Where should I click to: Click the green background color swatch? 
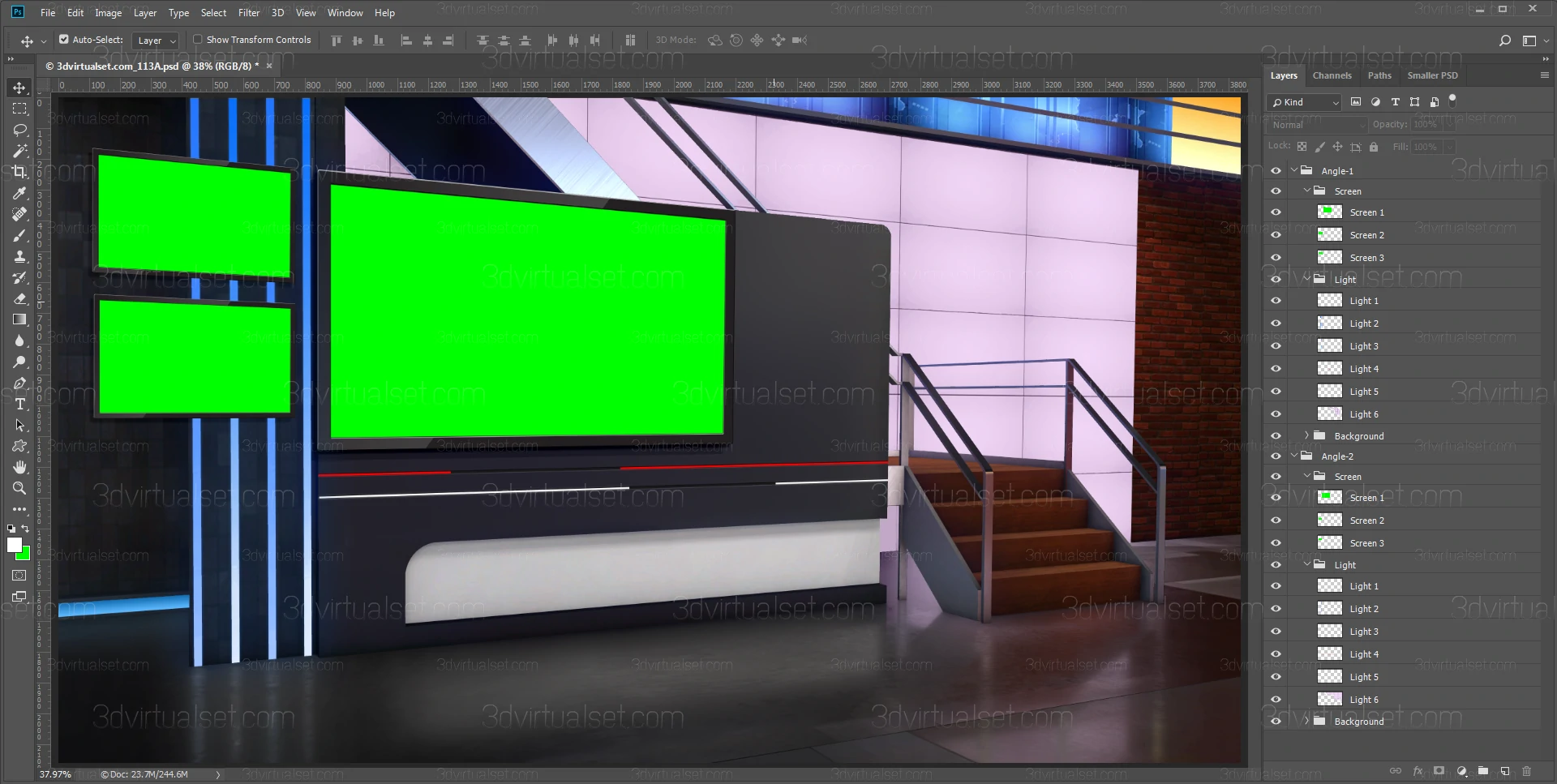point(25,555)
